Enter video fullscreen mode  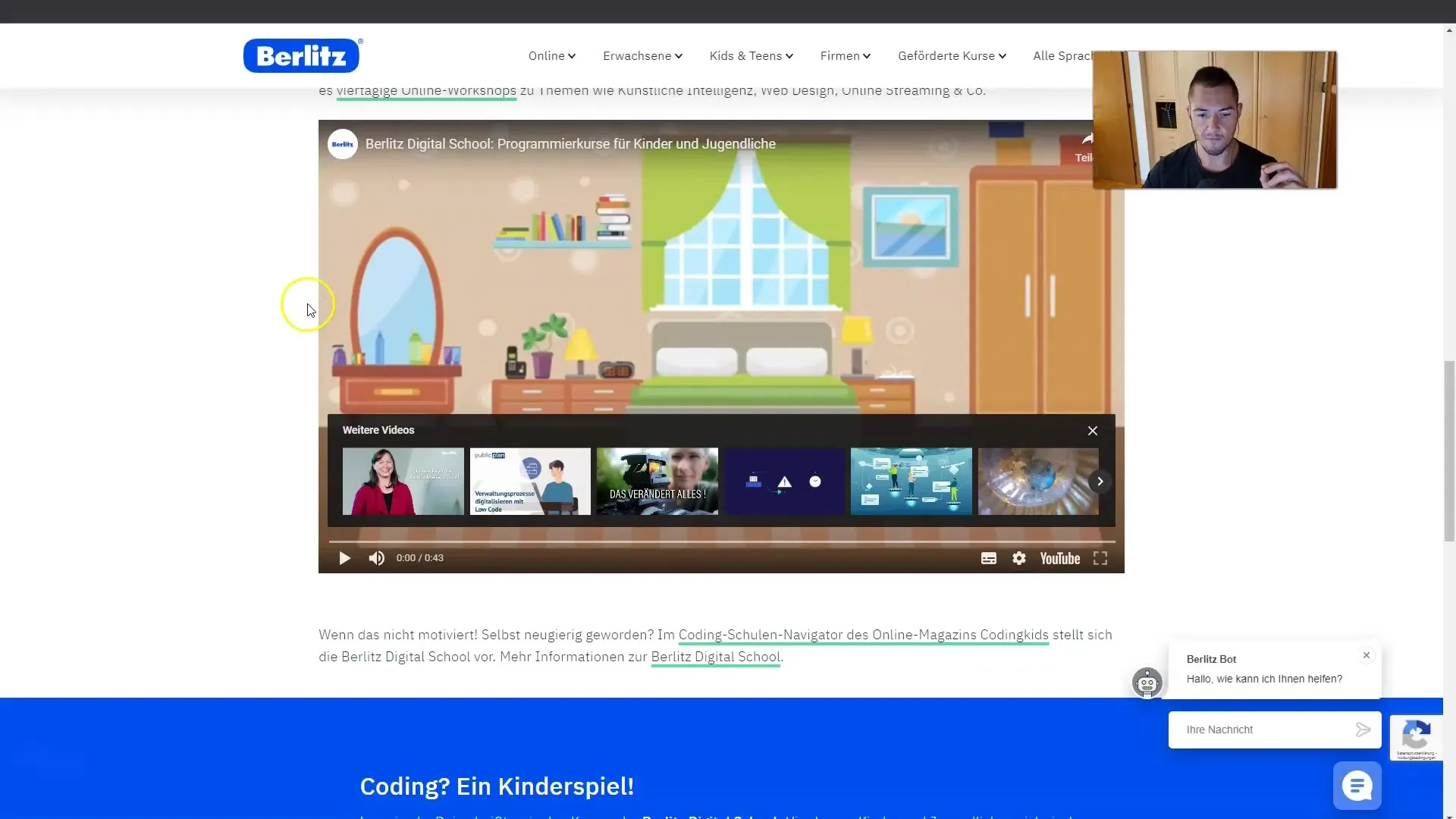[x=1100, y=558]
